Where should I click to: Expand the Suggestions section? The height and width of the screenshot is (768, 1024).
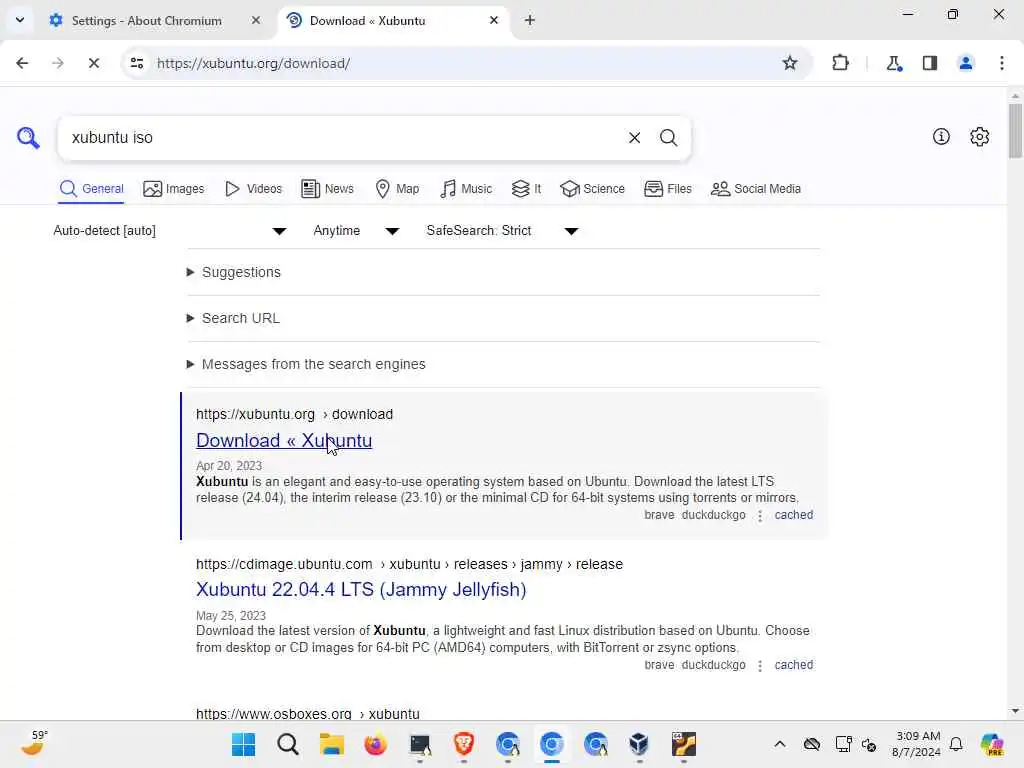[x=241, y=272]
